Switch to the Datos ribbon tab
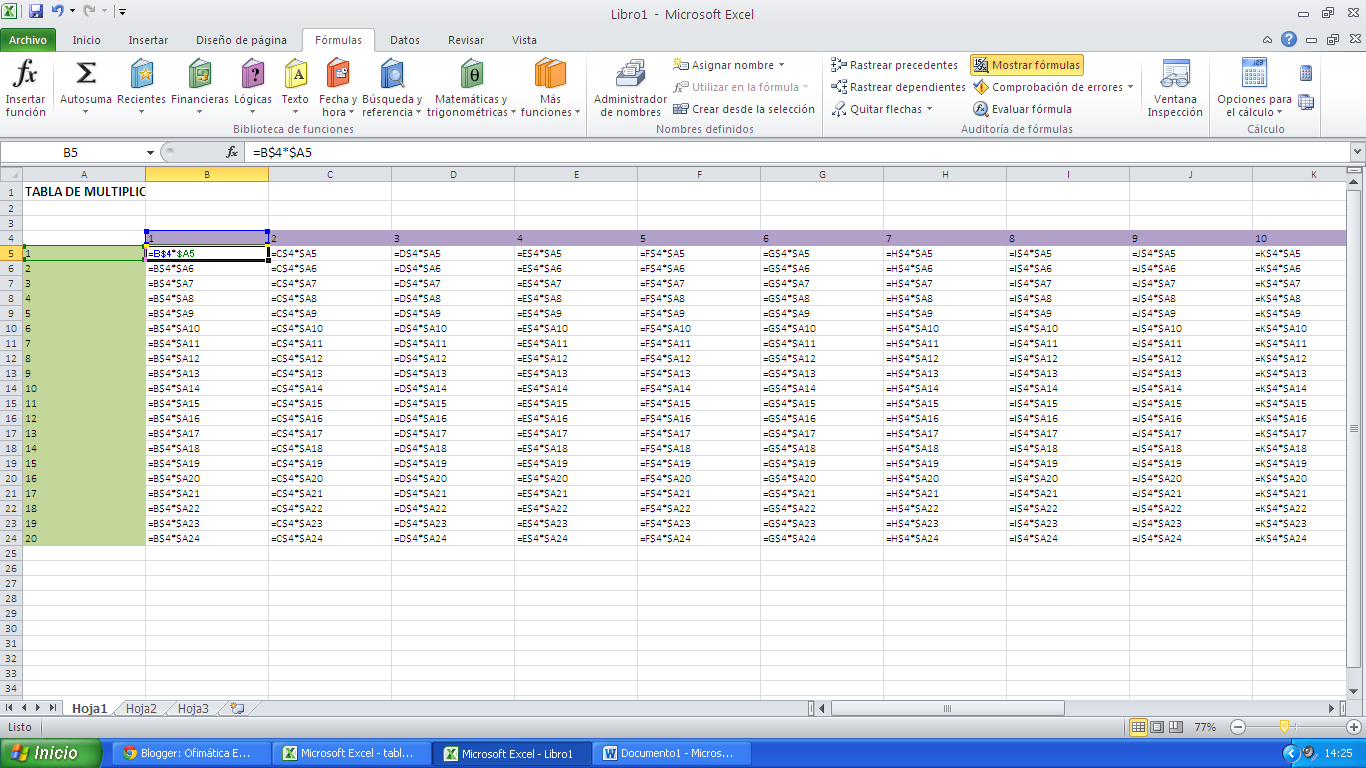Image resolution: width=1366 pixels, height=768 pixels. (x=404, y=40)
